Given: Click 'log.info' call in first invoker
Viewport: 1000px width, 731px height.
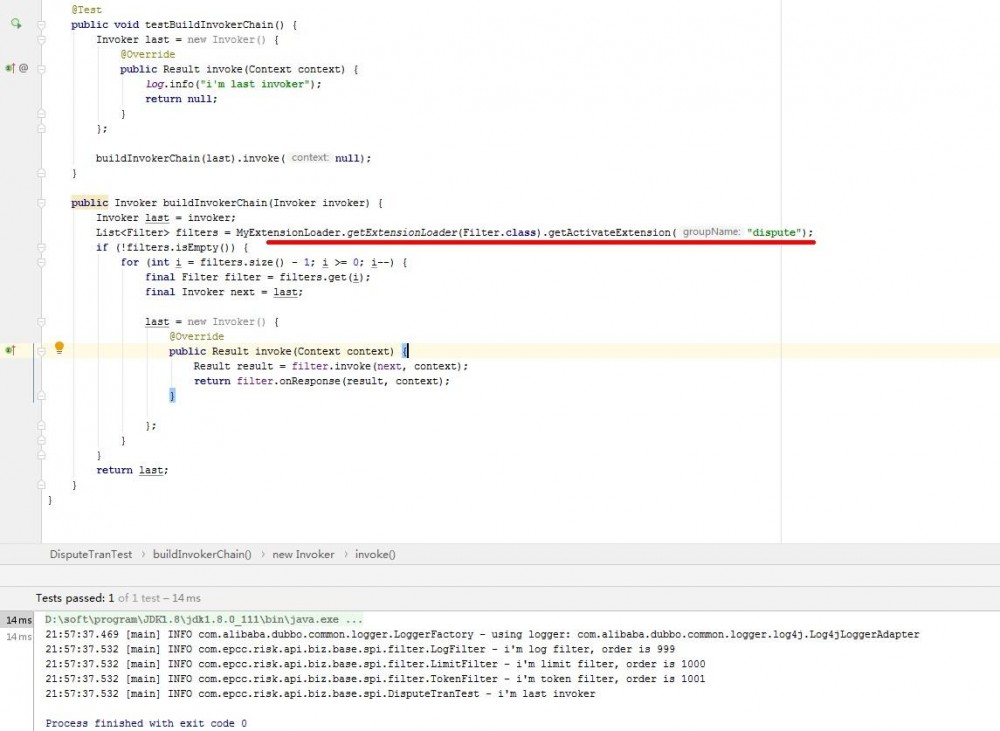Looking at the screenshot, I should [x=169, y=84].
